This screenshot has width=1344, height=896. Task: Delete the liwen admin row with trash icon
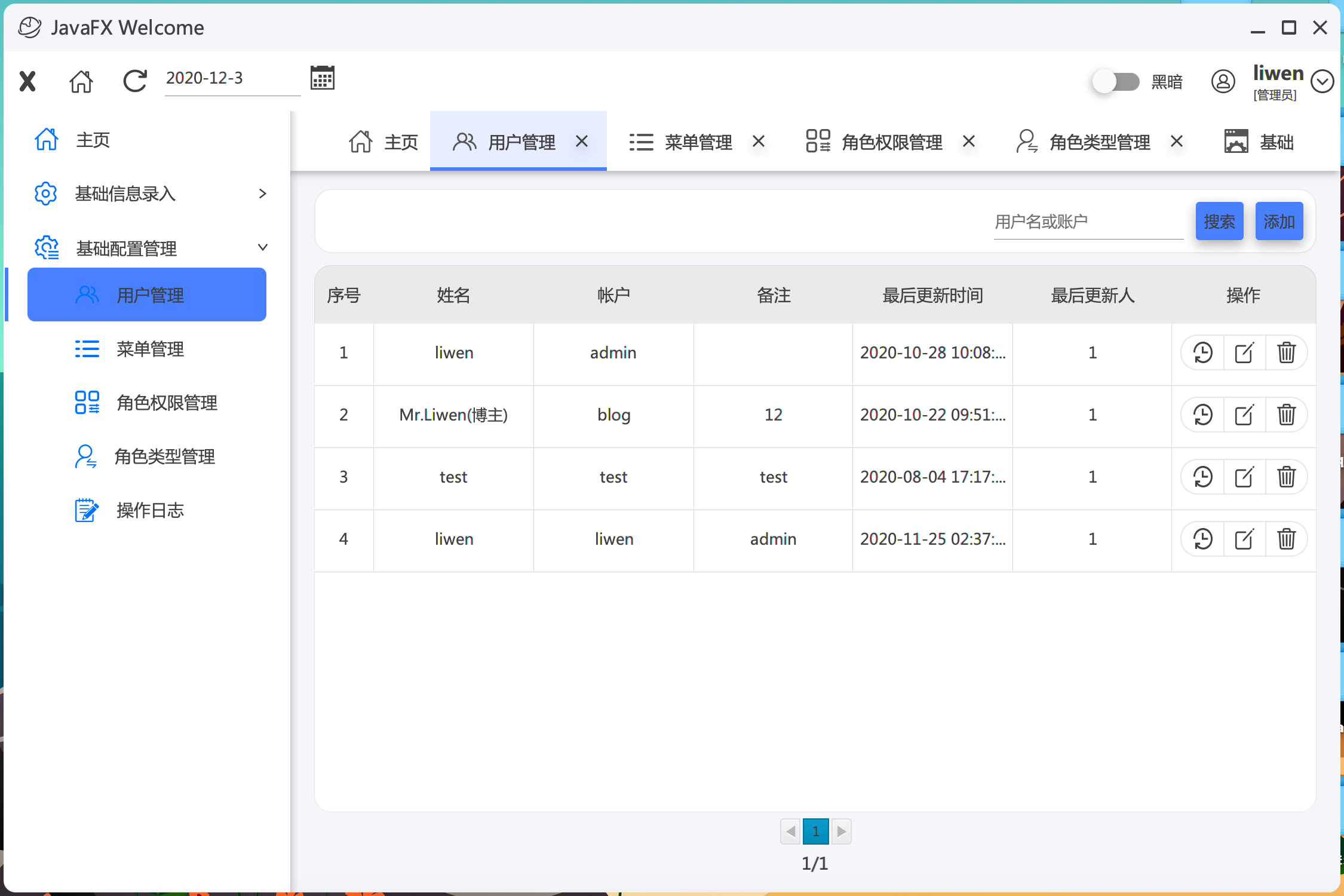pyautogui.click(x=1286, y=352)
